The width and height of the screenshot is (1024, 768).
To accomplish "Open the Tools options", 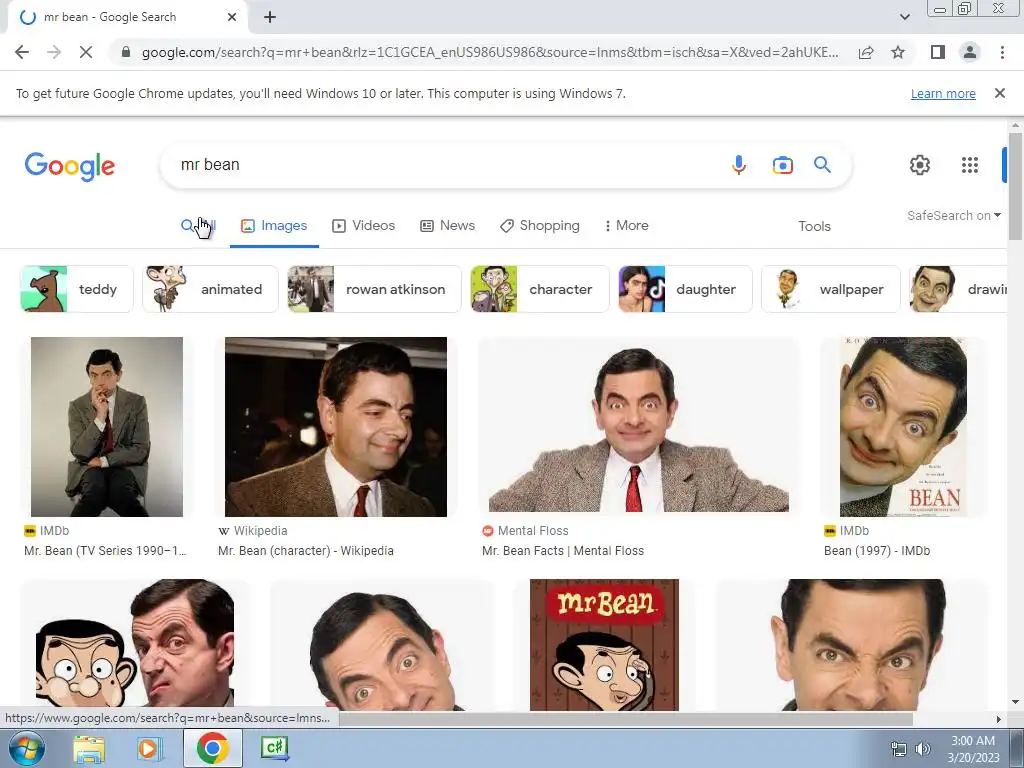I will coord(814,226).
